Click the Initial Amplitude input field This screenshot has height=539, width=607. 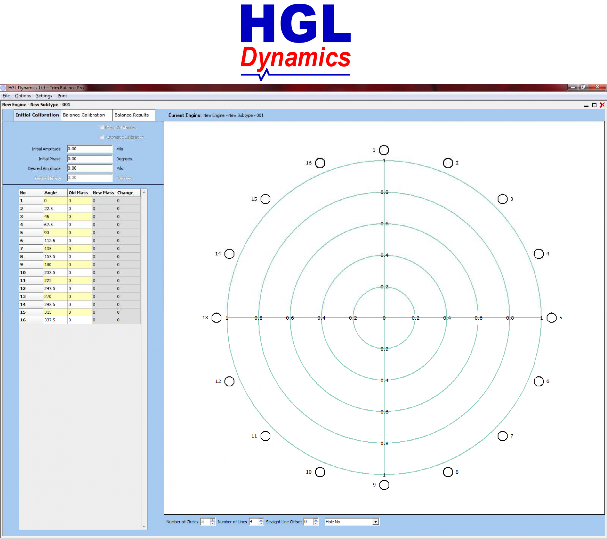click(89, 149)
